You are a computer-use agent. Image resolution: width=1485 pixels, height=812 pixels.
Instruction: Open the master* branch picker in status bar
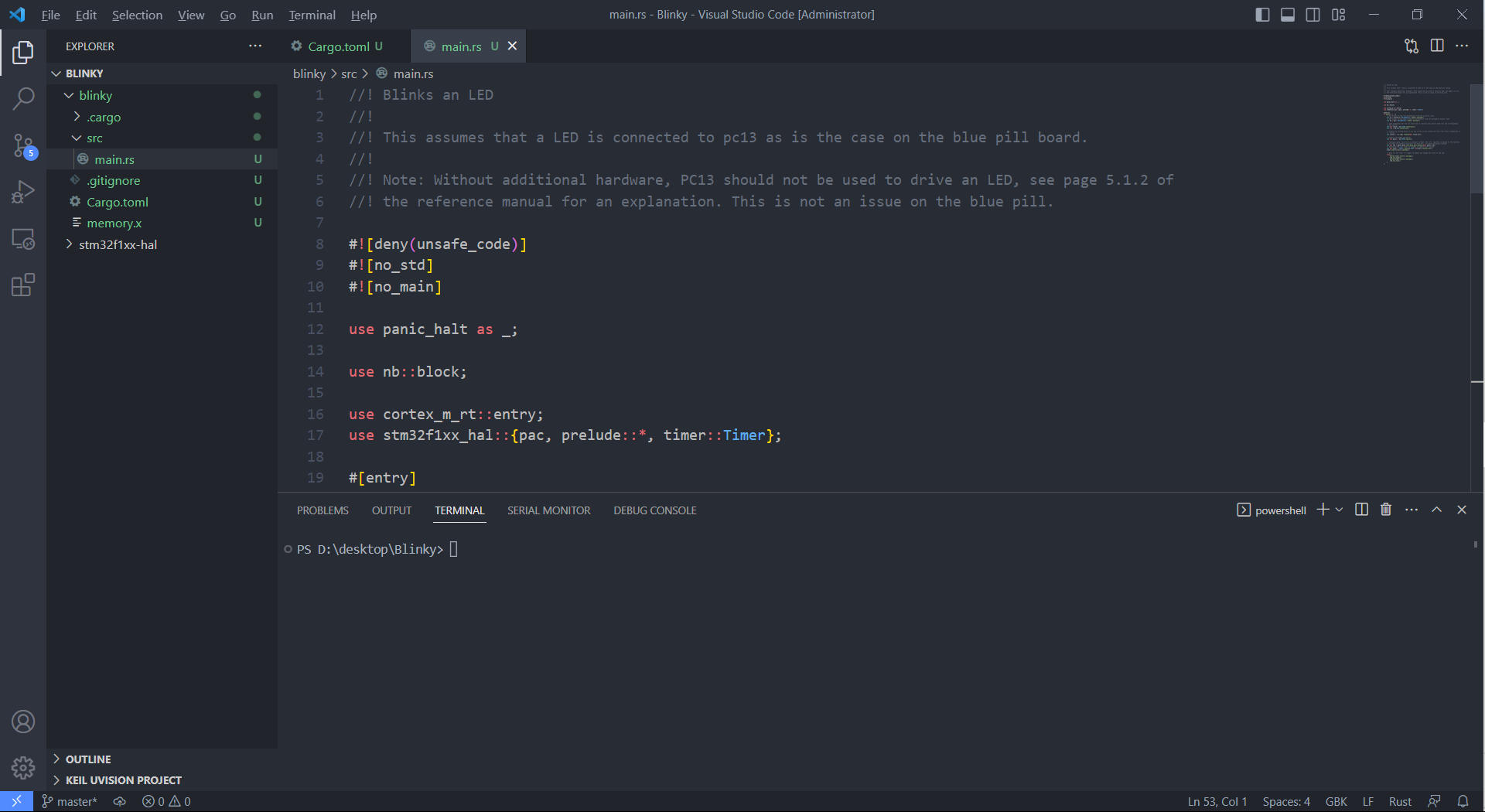pos(70,801)
